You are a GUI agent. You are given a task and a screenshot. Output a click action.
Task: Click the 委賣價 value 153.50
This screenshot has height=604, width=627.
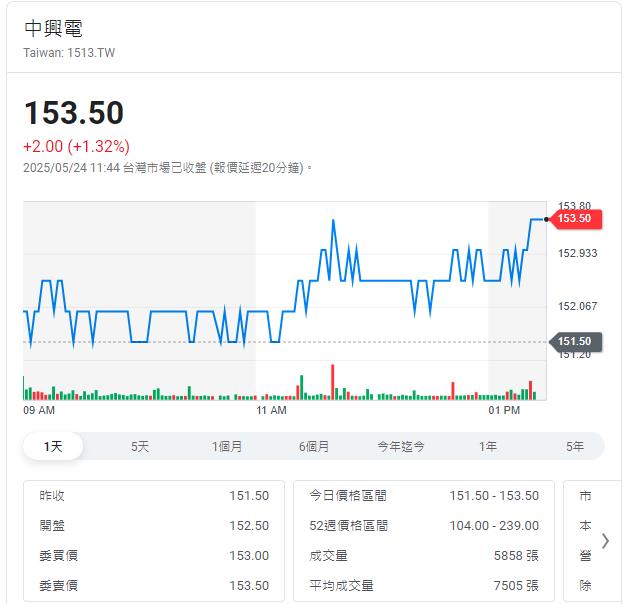pyautogui.click(x=249, y=586)
